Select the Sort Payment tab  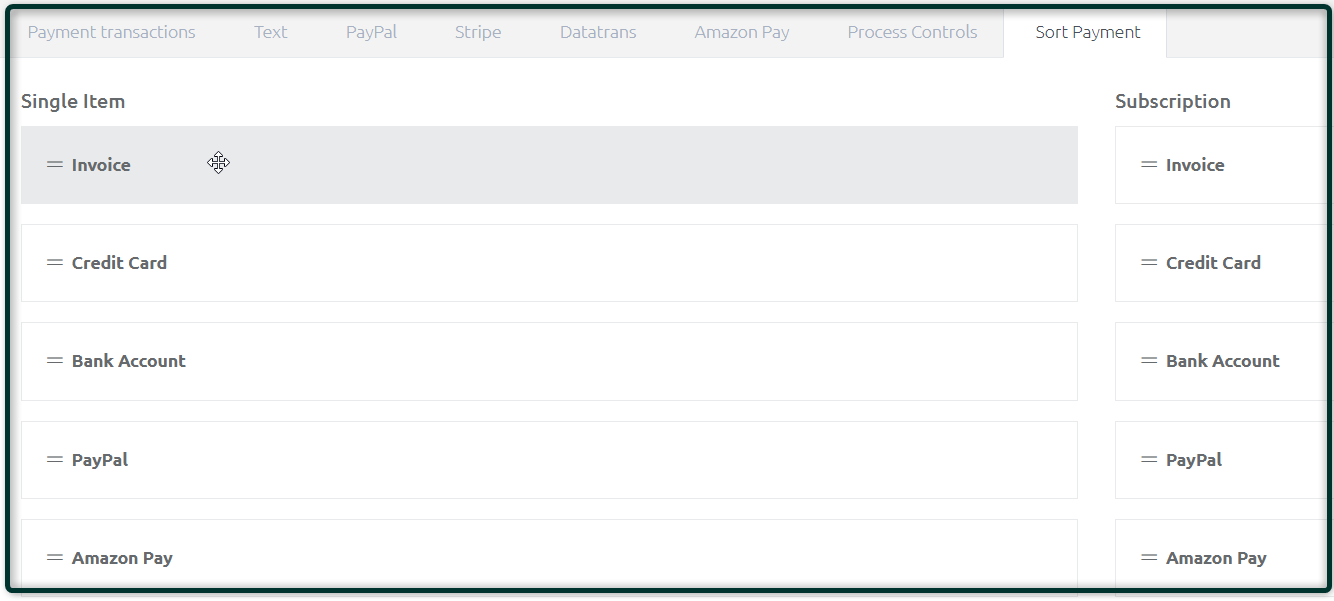1087,32
